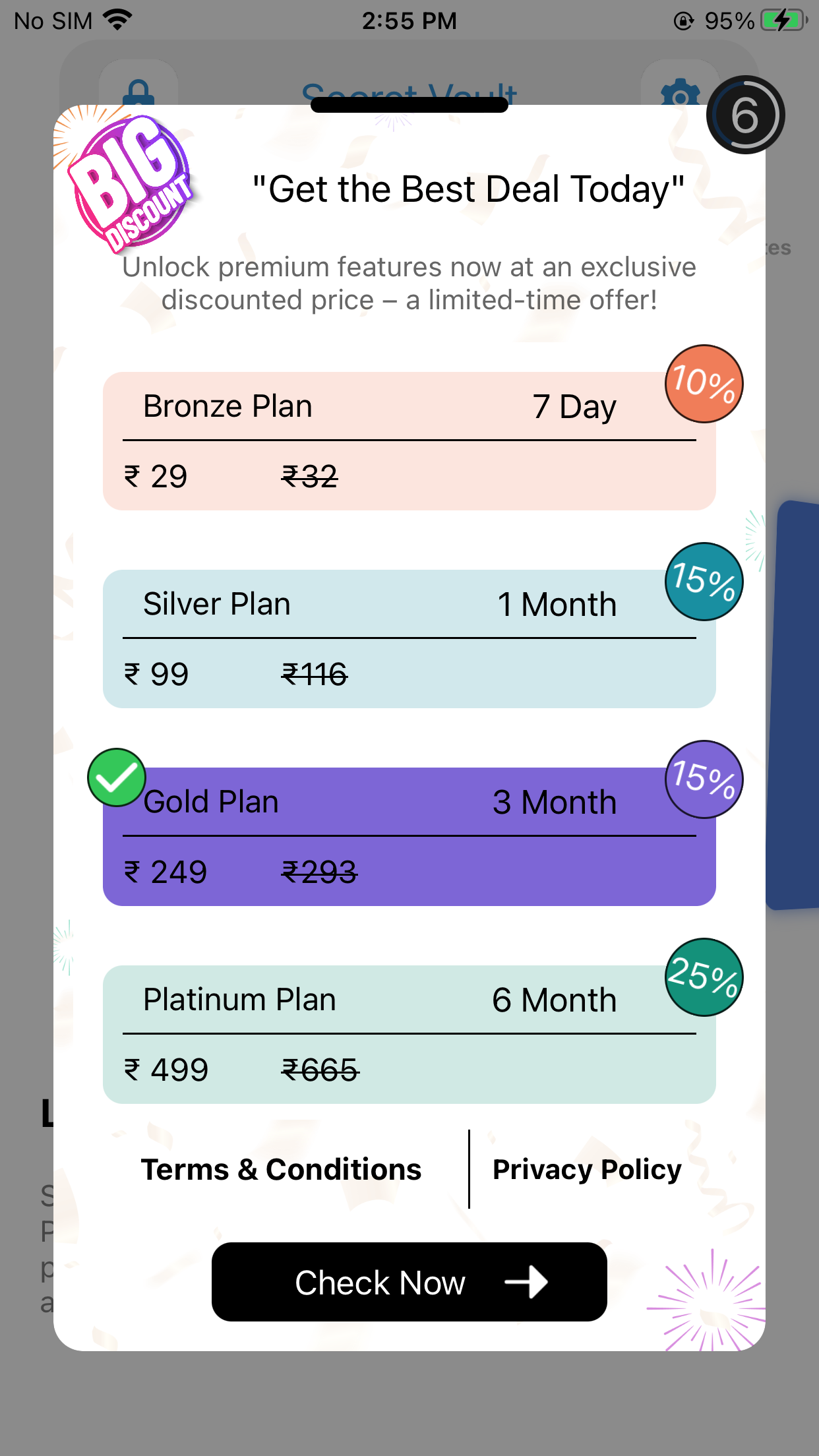819x1456 pixels.
Task: Tap the ₹ 29 Bronze price
Action: click(x=156, y=476)
